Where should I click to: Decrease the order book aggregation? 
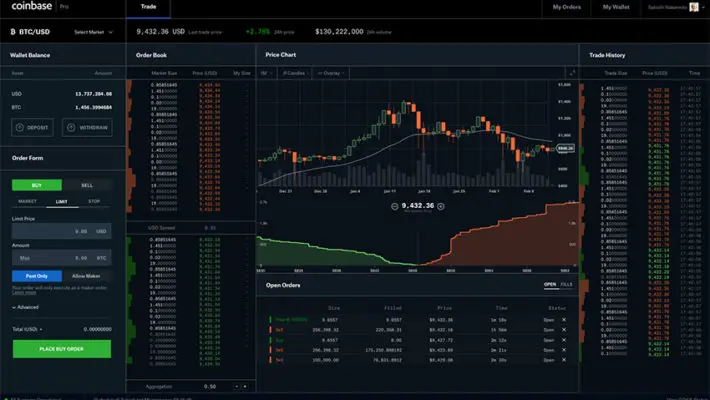click(x=236, y=386)
